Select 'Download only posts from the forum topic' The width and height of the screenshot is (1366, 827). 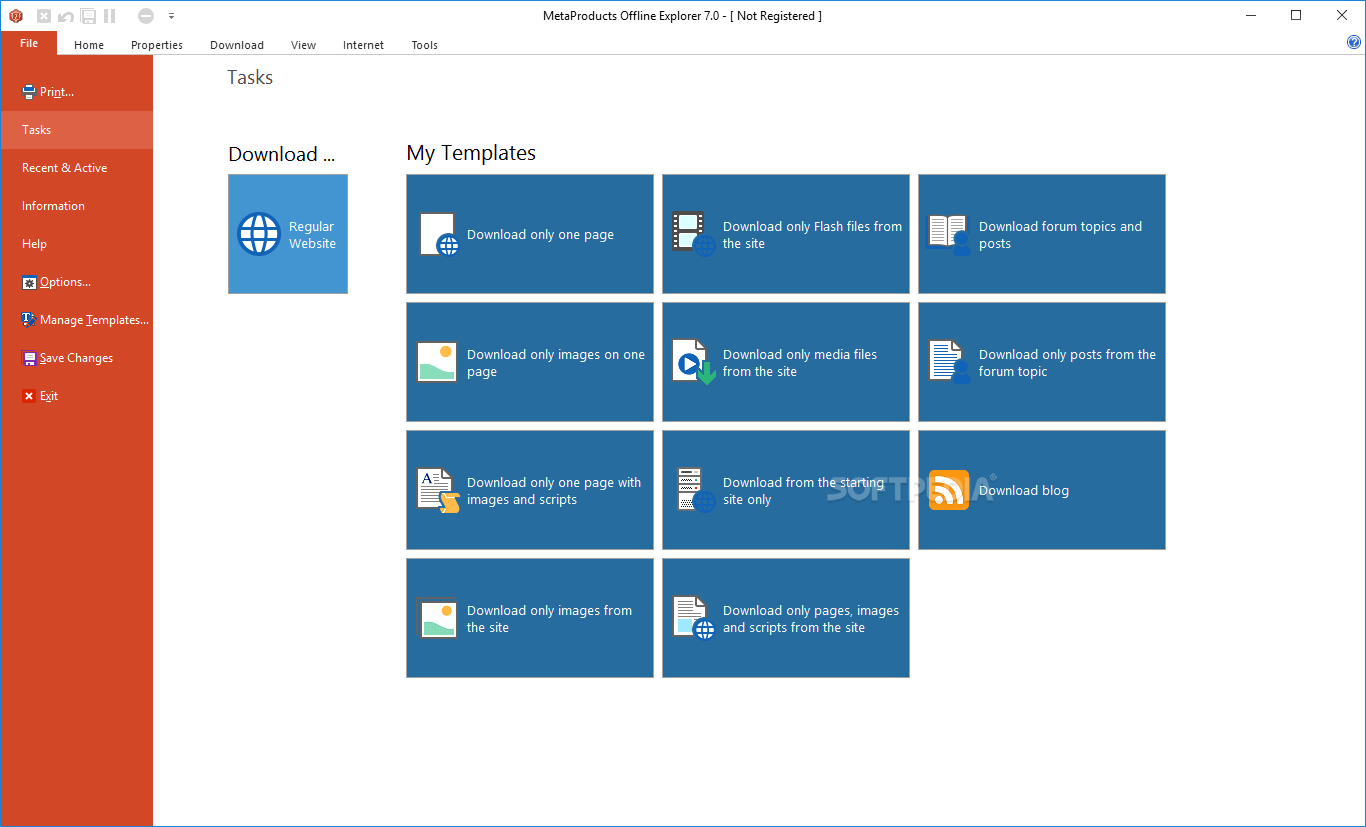[x=1042, y=362]
